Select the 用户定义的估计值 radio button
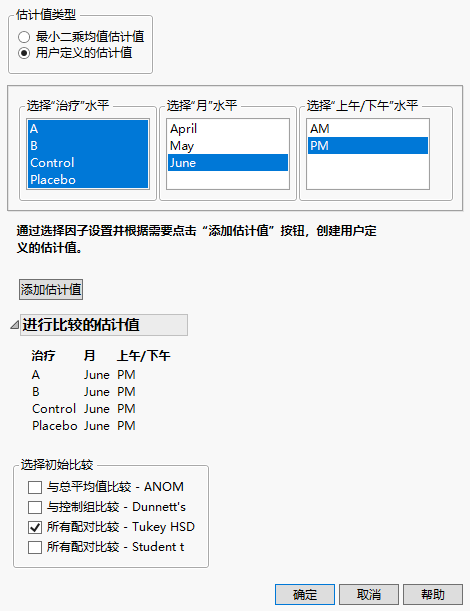Viewport: 470px width, 611px height. point(24,53)
